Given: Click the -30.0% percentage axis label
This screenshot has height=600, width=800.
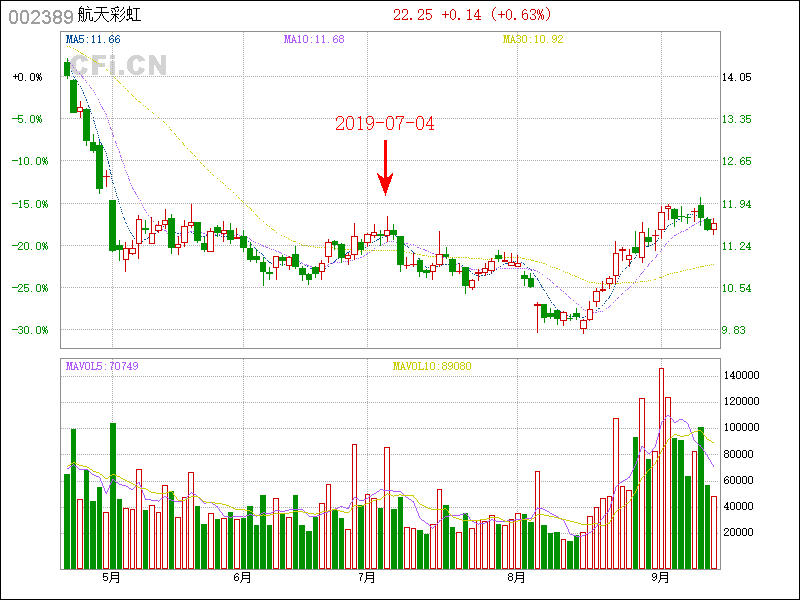Looking at the screenshot, I should tap(27, 330).
